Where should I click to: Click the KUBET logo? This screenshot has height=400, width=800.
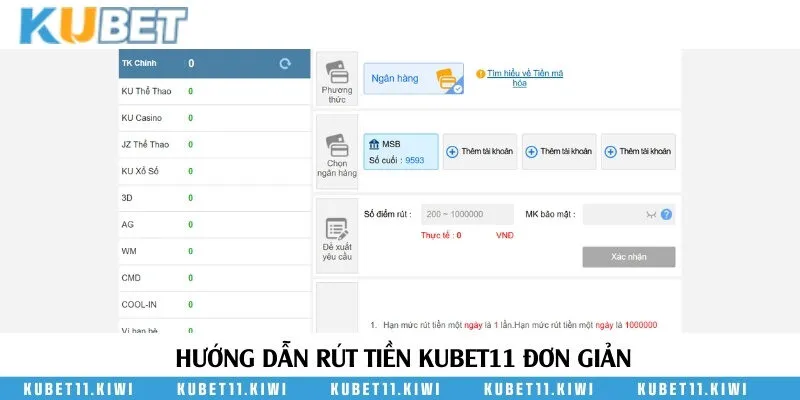(96, 25)
